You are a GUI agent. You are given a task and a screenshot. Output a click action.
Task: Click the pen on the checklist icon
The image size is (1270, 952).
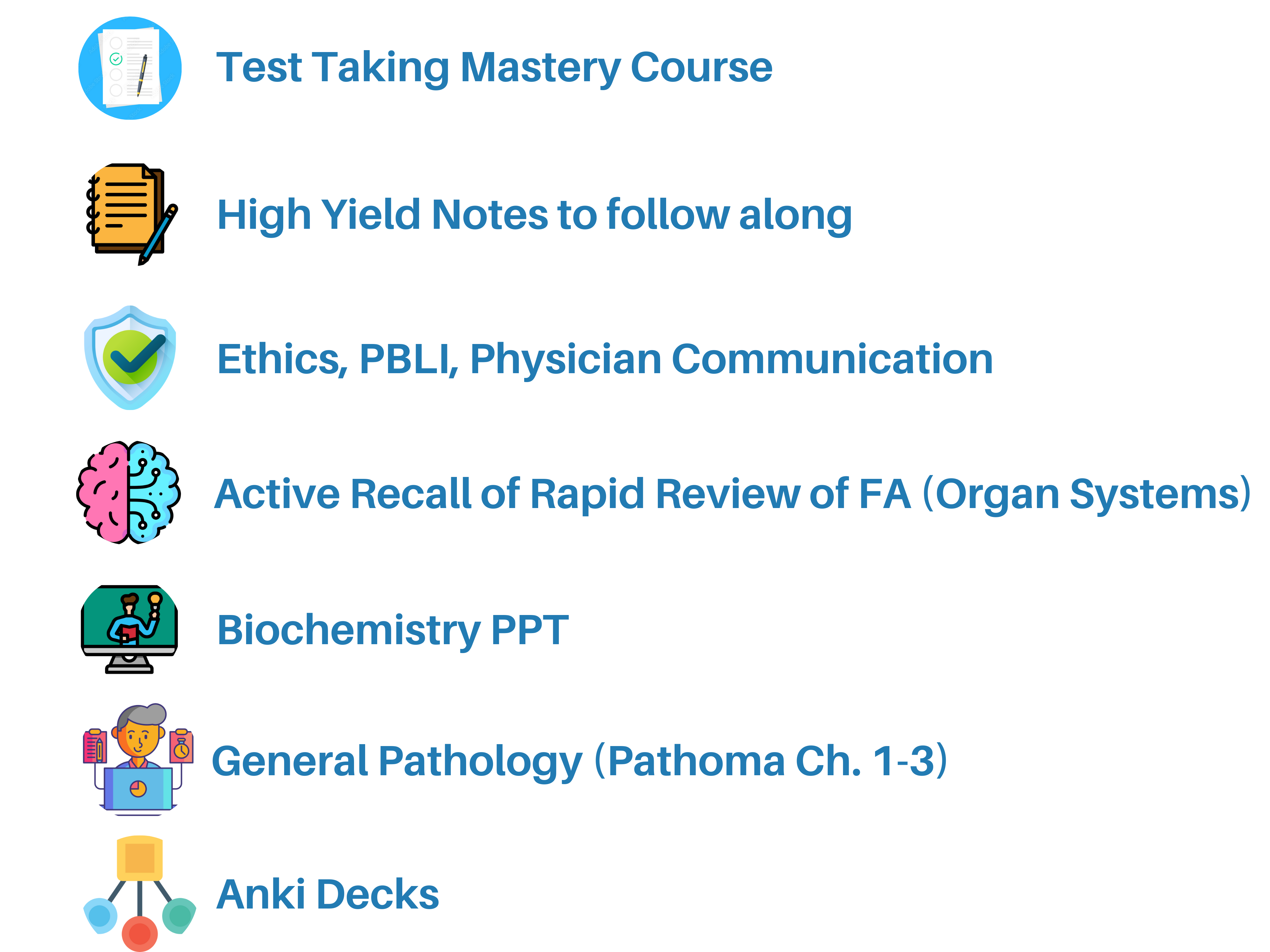[x=142, y=75]
